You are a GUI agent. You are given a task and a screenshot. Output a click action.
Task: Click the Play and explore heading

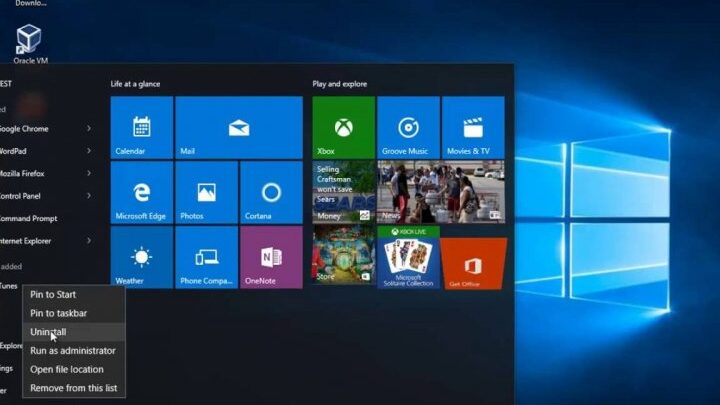click(340, 84)
